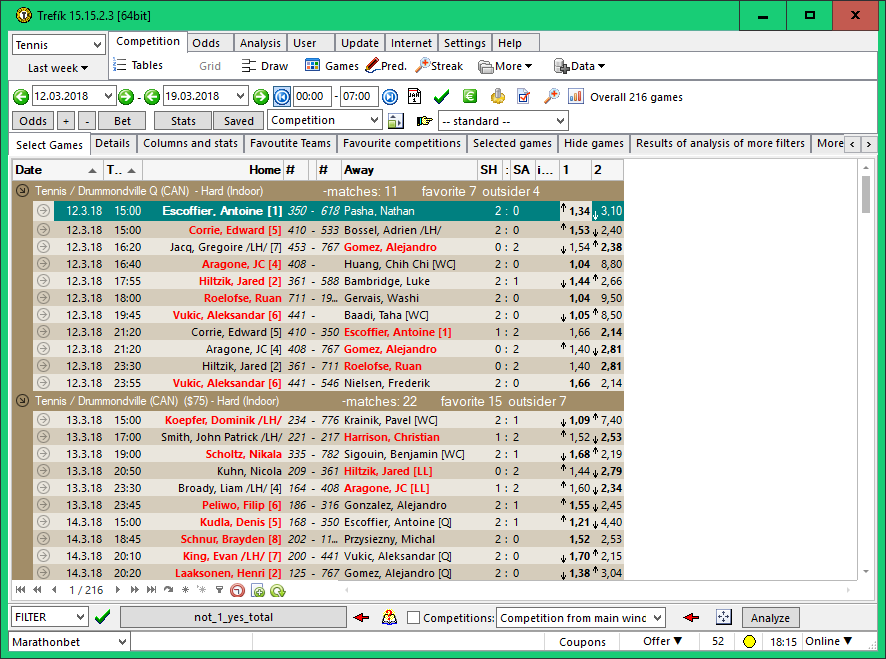Toggle the Competitions checkbox
This screenshot has width=886, height=659.
[413, 618]
